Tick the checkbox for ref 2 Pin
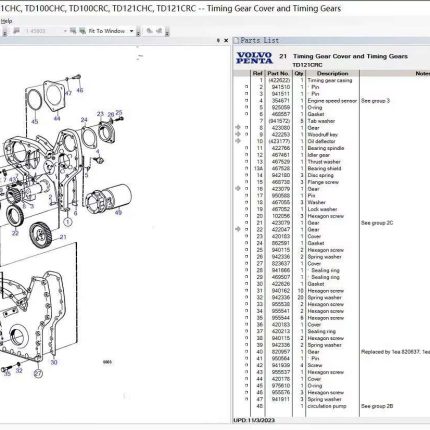Screen dimensions: 430x430 [x=247, y=87]
